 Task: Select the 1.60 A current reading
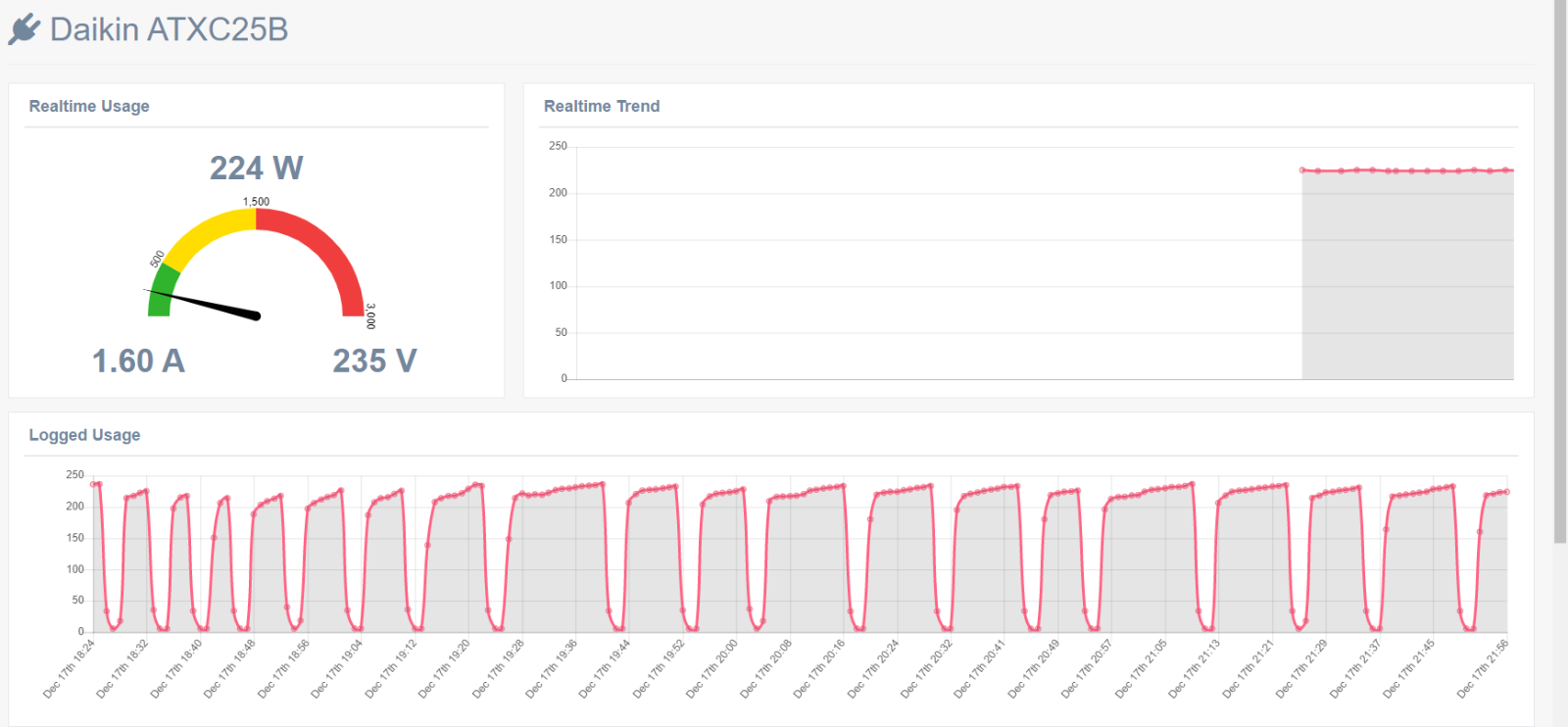pos(138,361)
